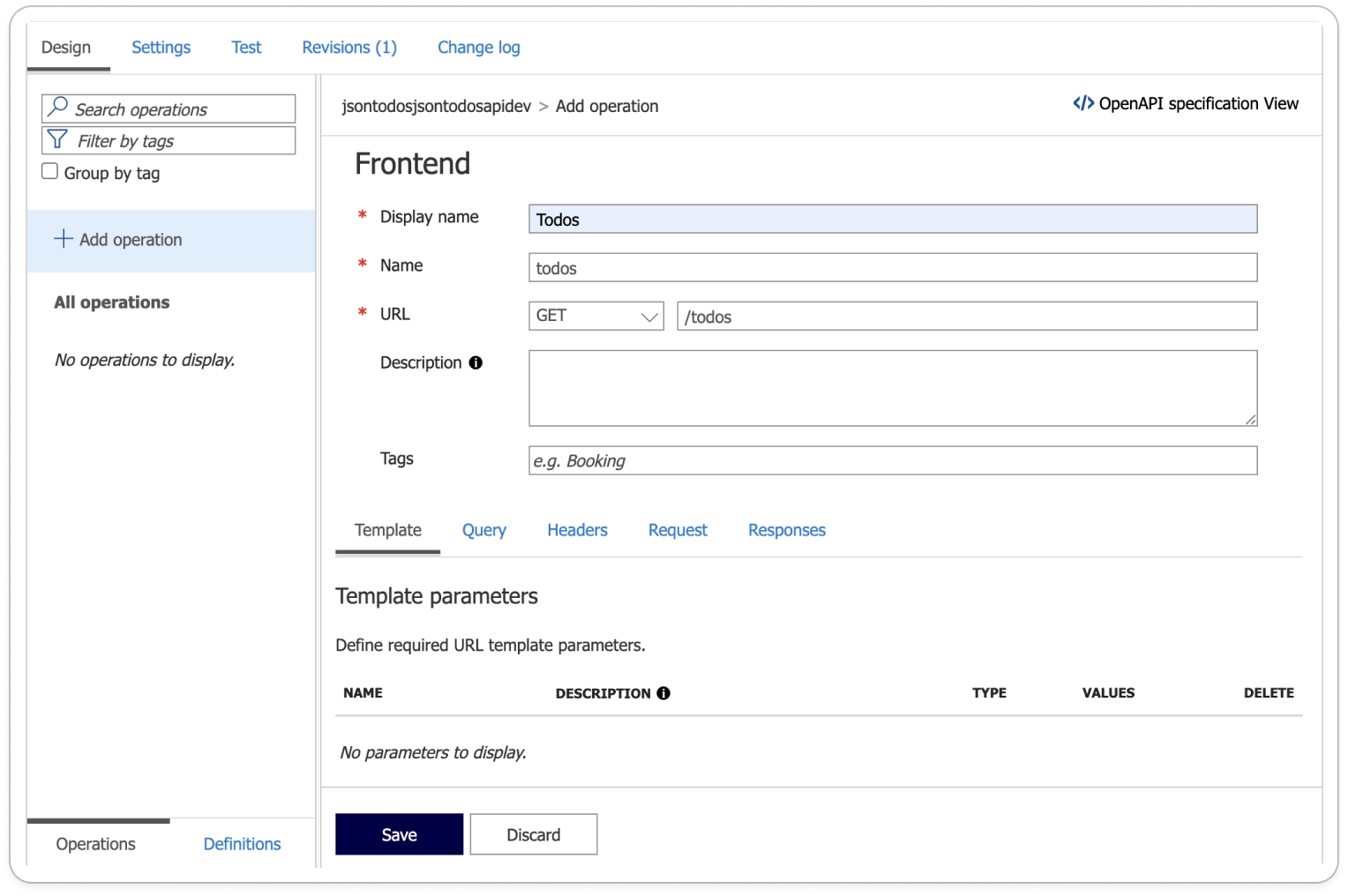Select the Query parameters tab
The height and width of the screenshot is (896, 1348).
tap(483, 530)
